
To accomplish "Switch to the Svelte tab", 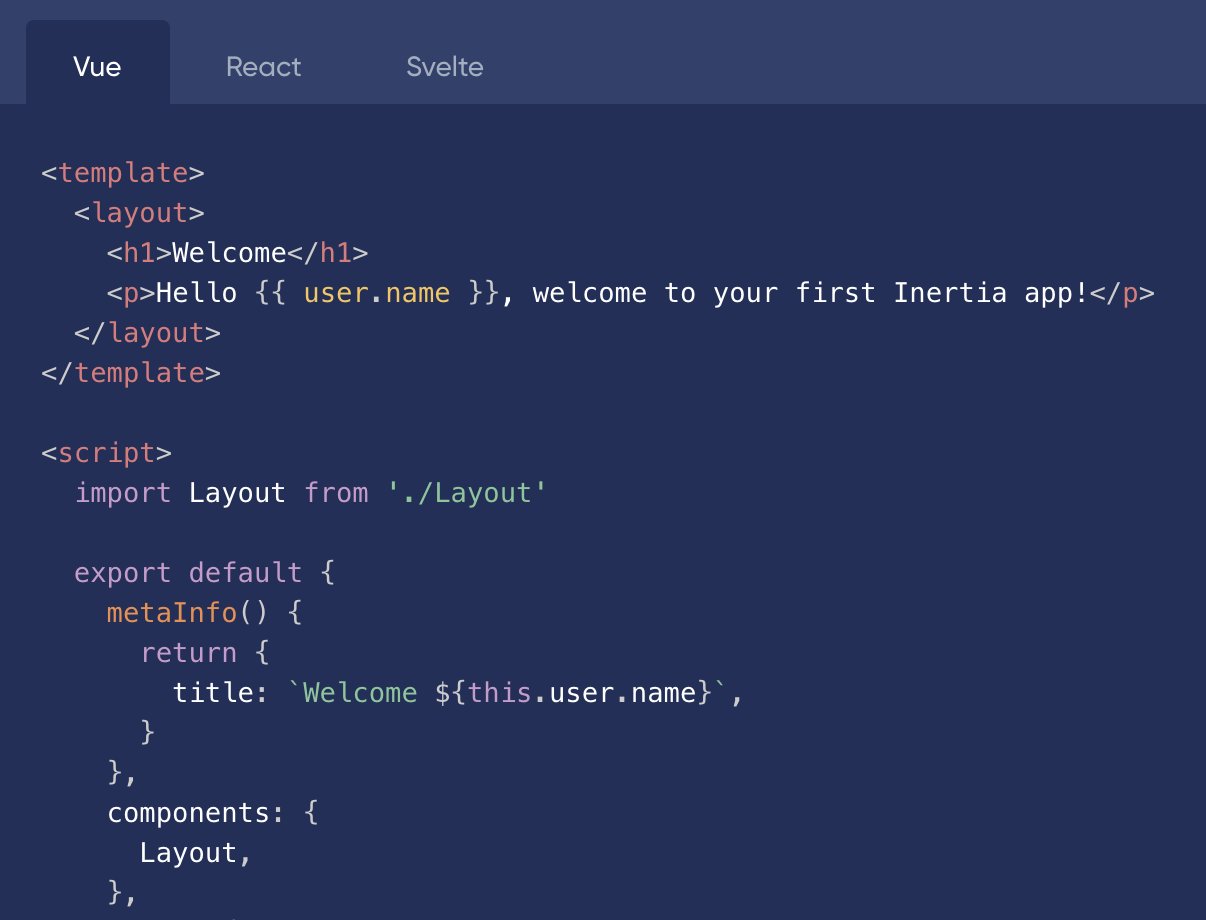I will [445, 67].
